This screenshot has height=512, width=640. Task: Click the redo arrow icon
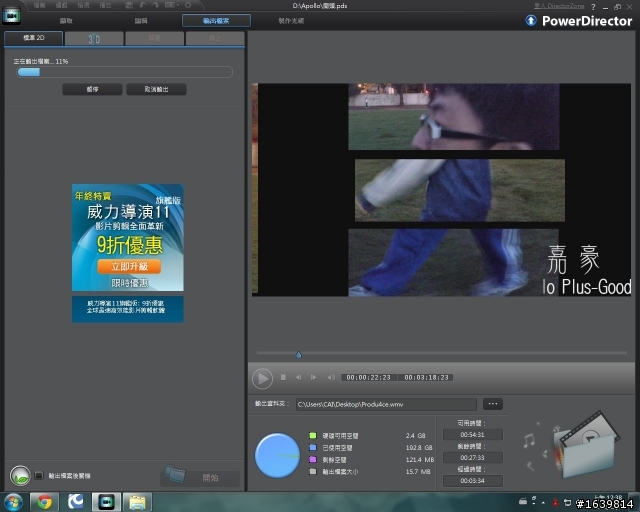pyautogui.click(x=156, y=5)
